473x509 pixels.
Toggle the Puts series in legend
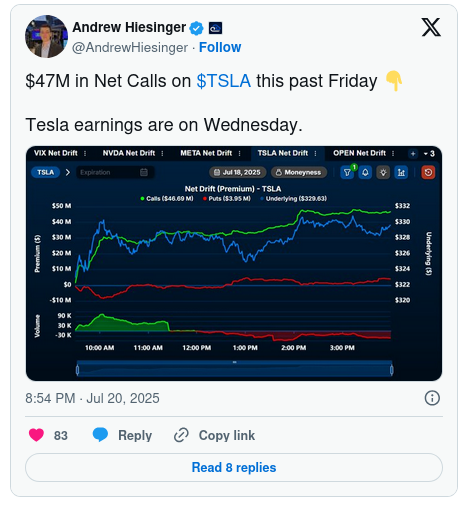click(227, 199)
